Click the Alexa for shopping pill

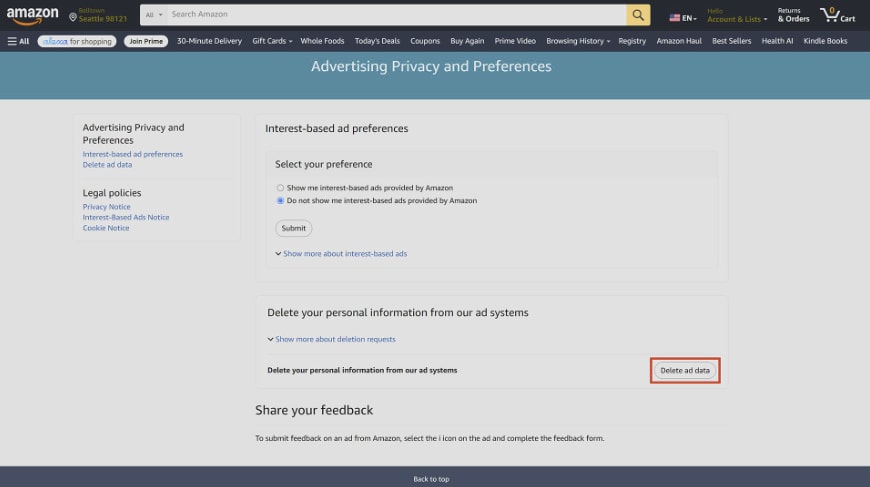coord(77,41)
